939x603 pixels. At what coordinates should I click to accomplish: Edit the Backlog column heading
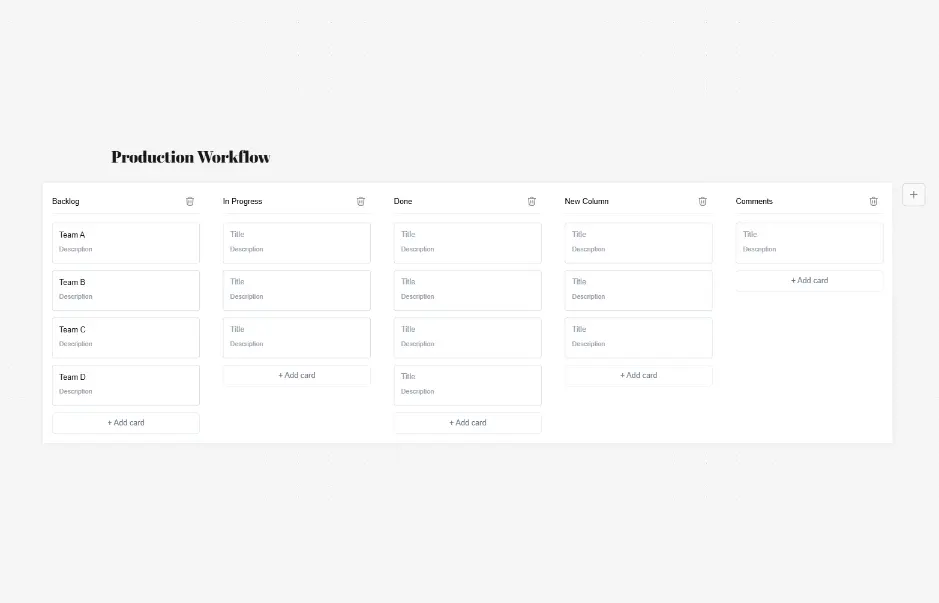[65, 201]
